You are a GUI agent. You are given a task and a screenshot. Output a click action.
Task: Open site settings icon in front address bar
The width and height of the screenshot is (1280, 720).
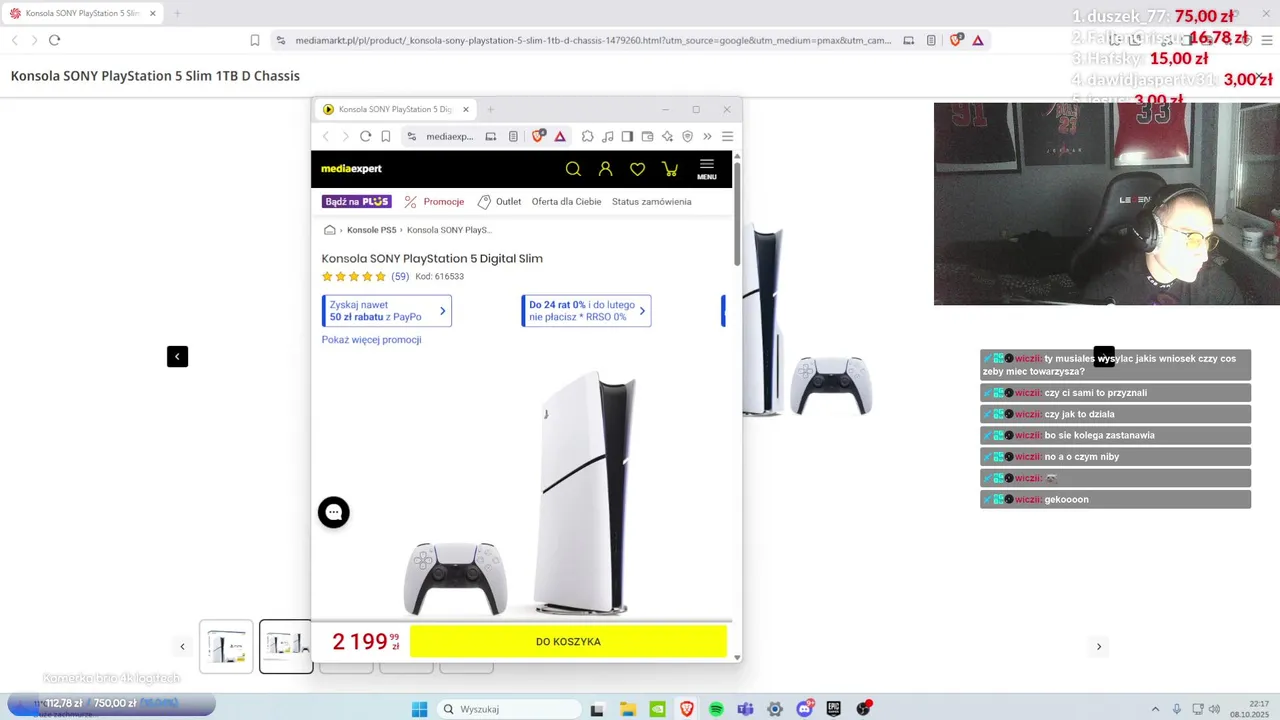click(x=412, y=136)
